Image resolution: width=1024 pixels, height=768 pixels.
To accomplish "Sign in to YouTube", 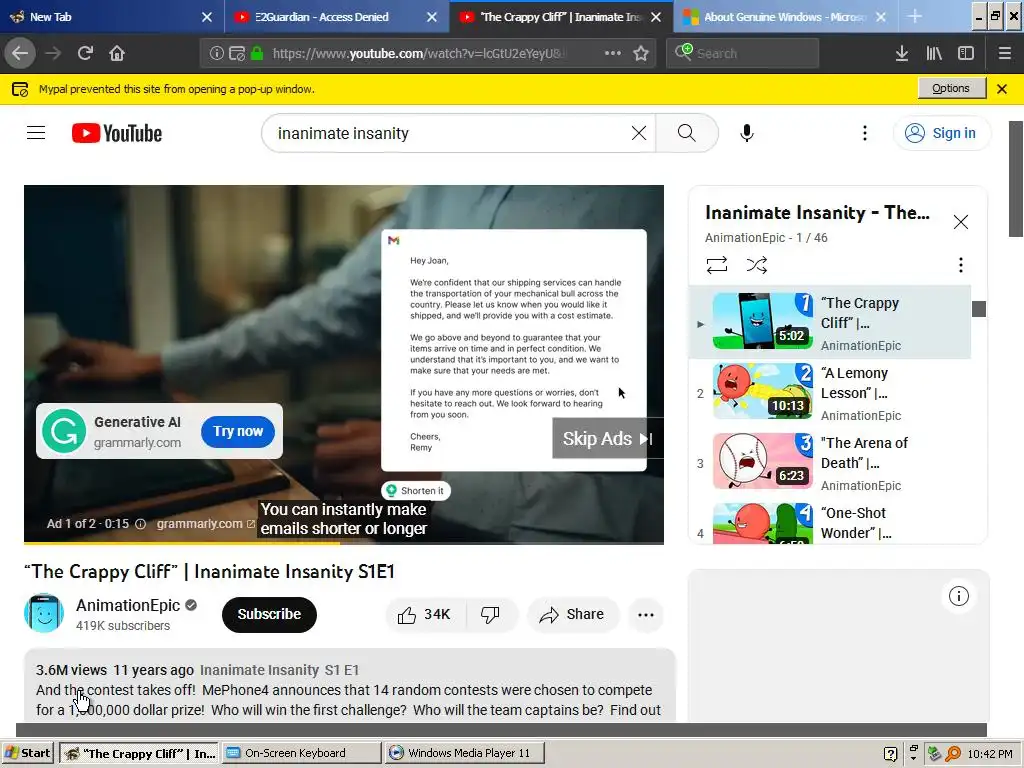I will 940,133.
